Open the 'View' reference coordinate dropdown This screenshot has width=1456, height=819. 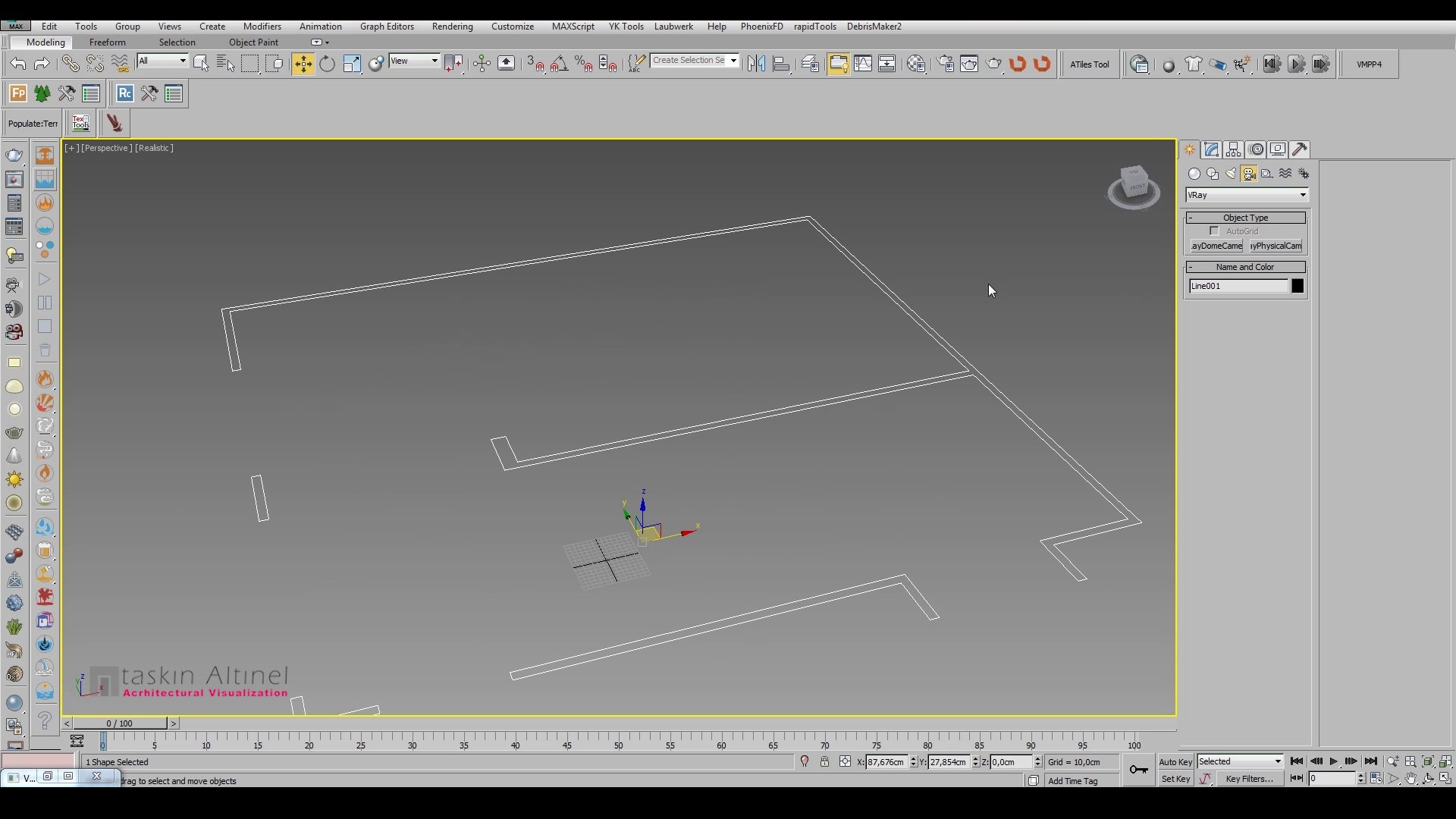(414, 61)
